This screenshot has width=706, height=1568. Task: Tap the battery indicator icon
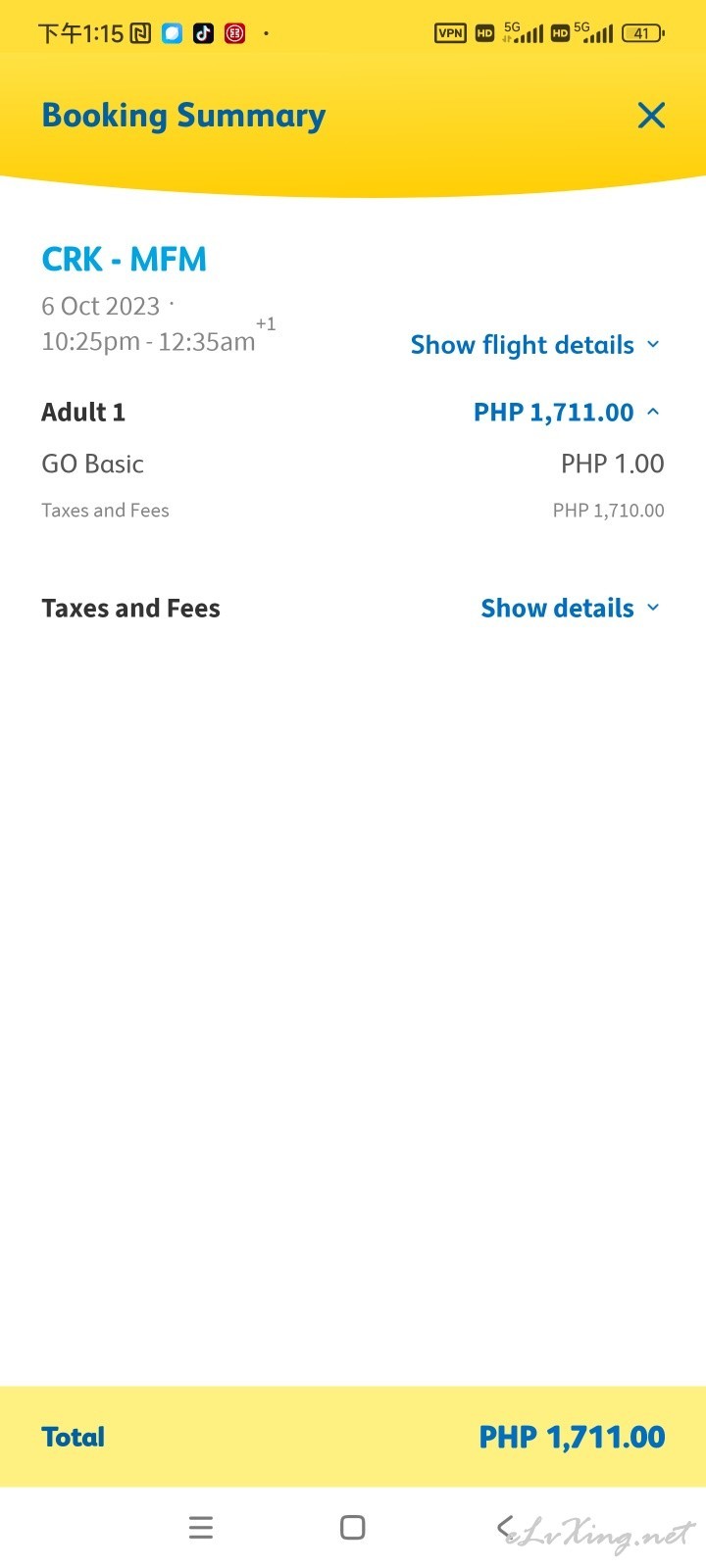pos(642,33)
